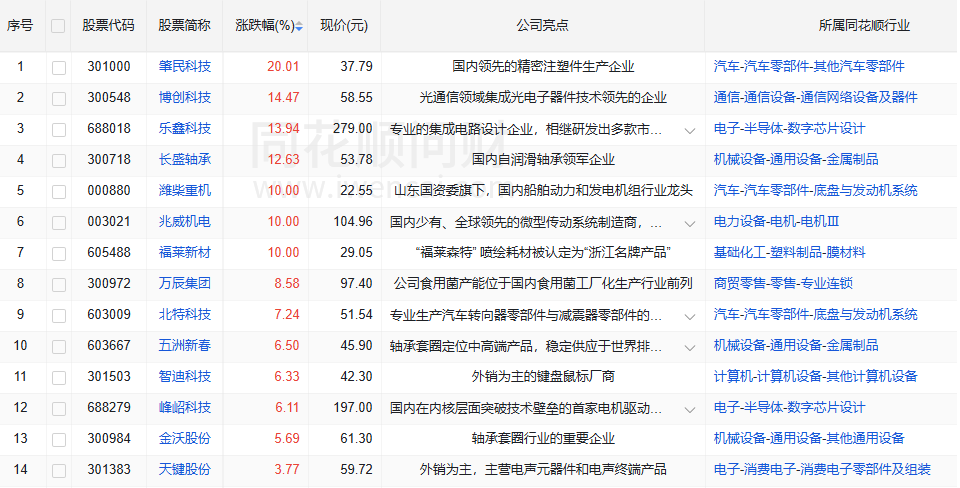Open 乐鑫科技's 电子-半导体-数字芯片设计 industry link

789,129
